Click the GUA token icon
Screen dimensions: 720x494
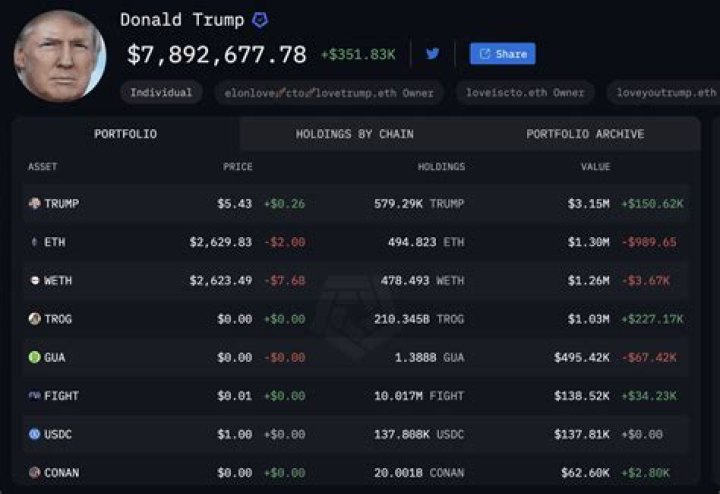[34, 357]
